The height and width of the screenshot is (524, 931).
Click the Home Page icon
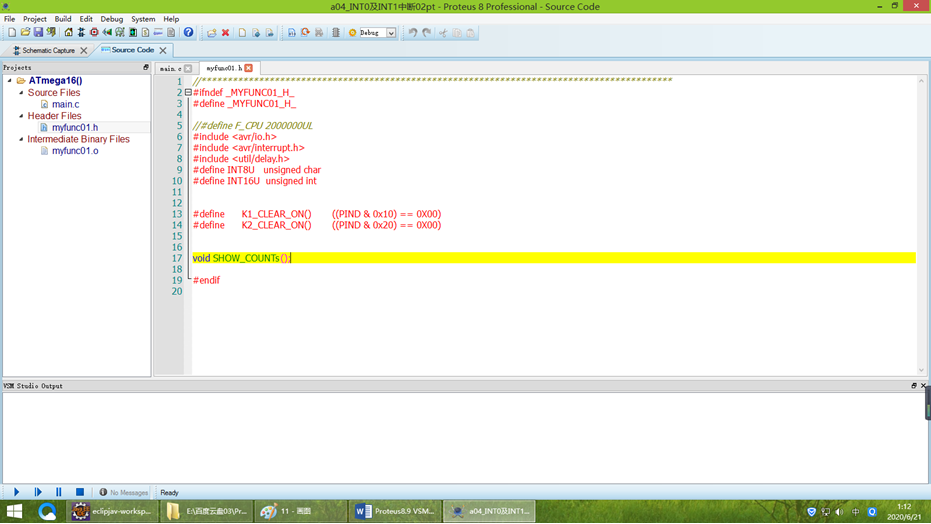pyautogui.click(x=68, y=33)
